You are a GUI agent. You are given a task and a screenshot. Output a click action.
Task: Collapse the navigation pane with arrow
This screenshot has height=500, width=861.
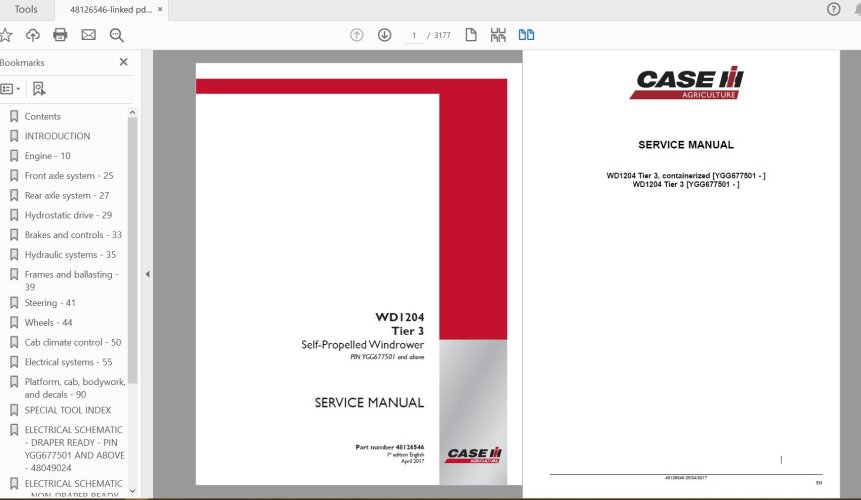click(x=147, y=274)
